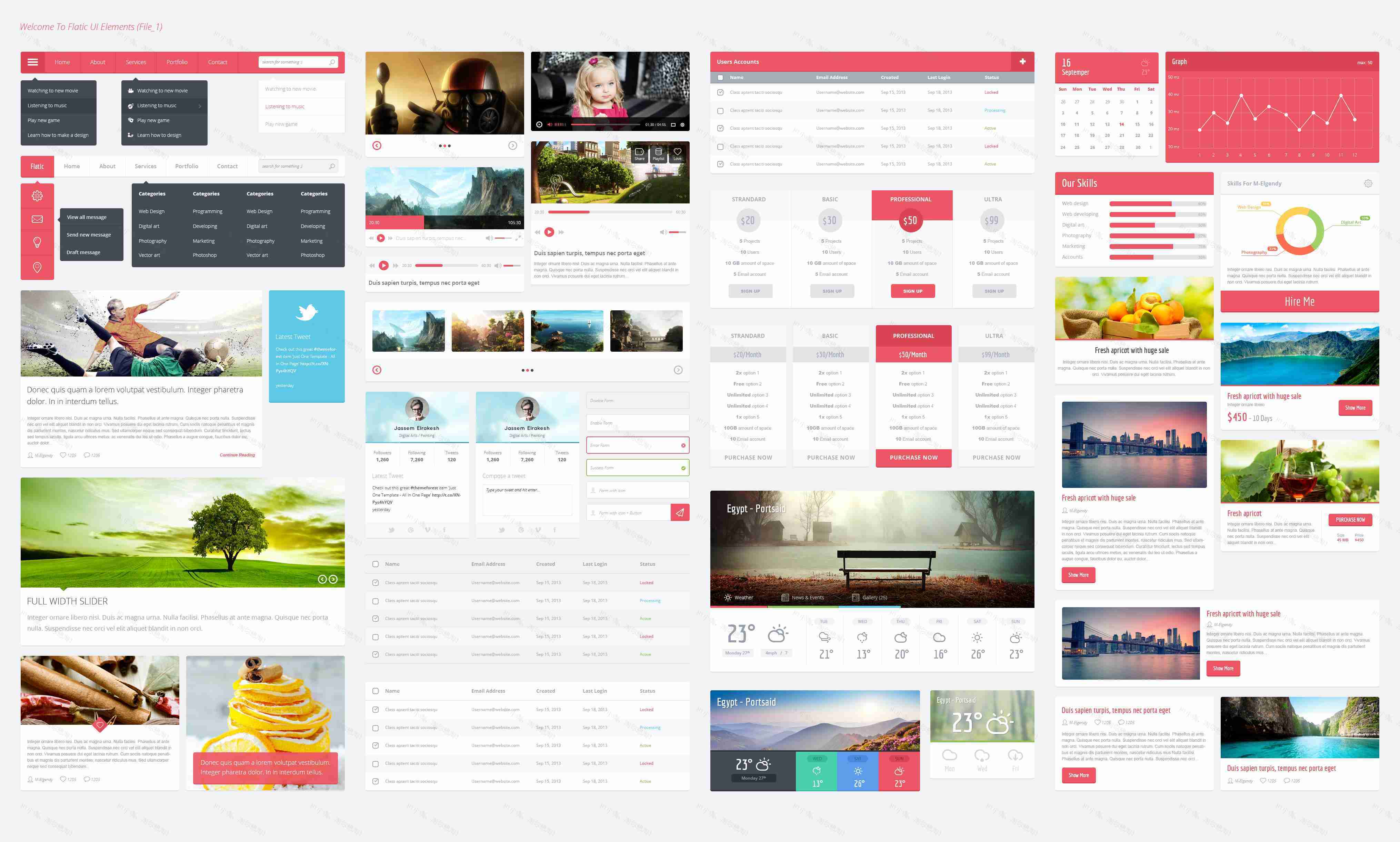
Task: Select the Flatic tab in the white navbar
Action: (38, 166)
